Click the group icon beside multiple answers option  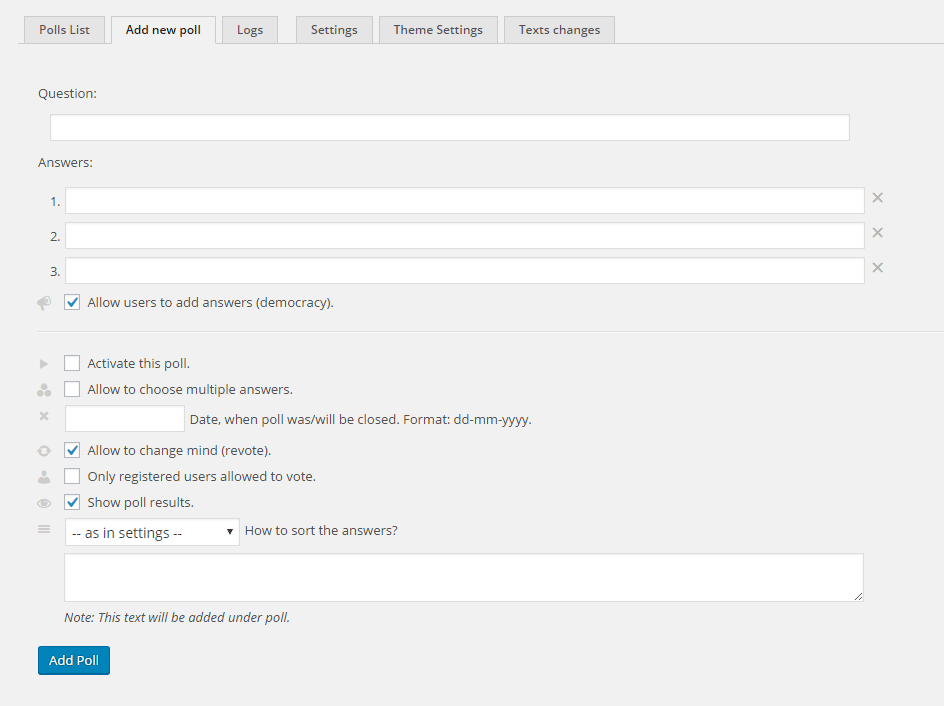pos(44,390)
